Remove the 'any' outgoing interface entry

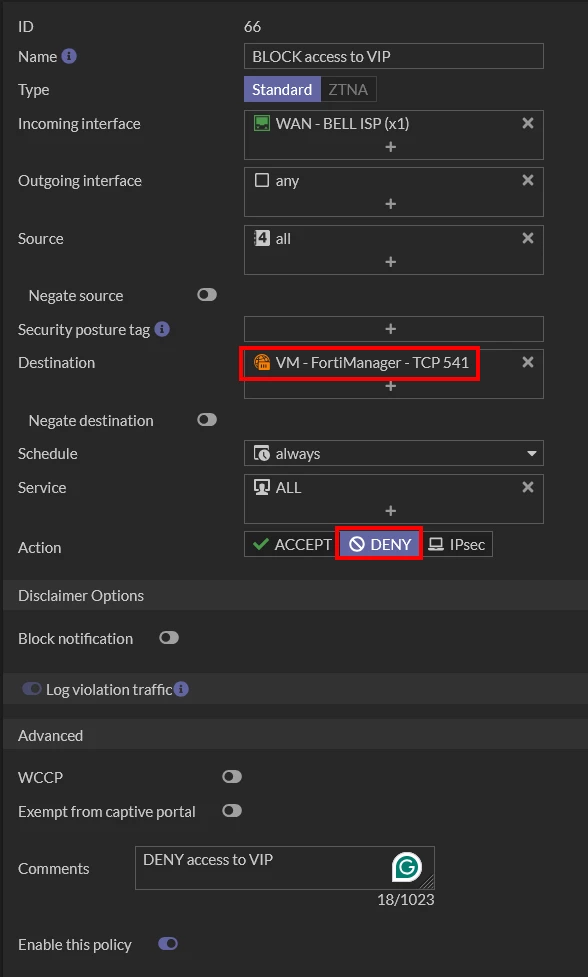tap(528, 181)
